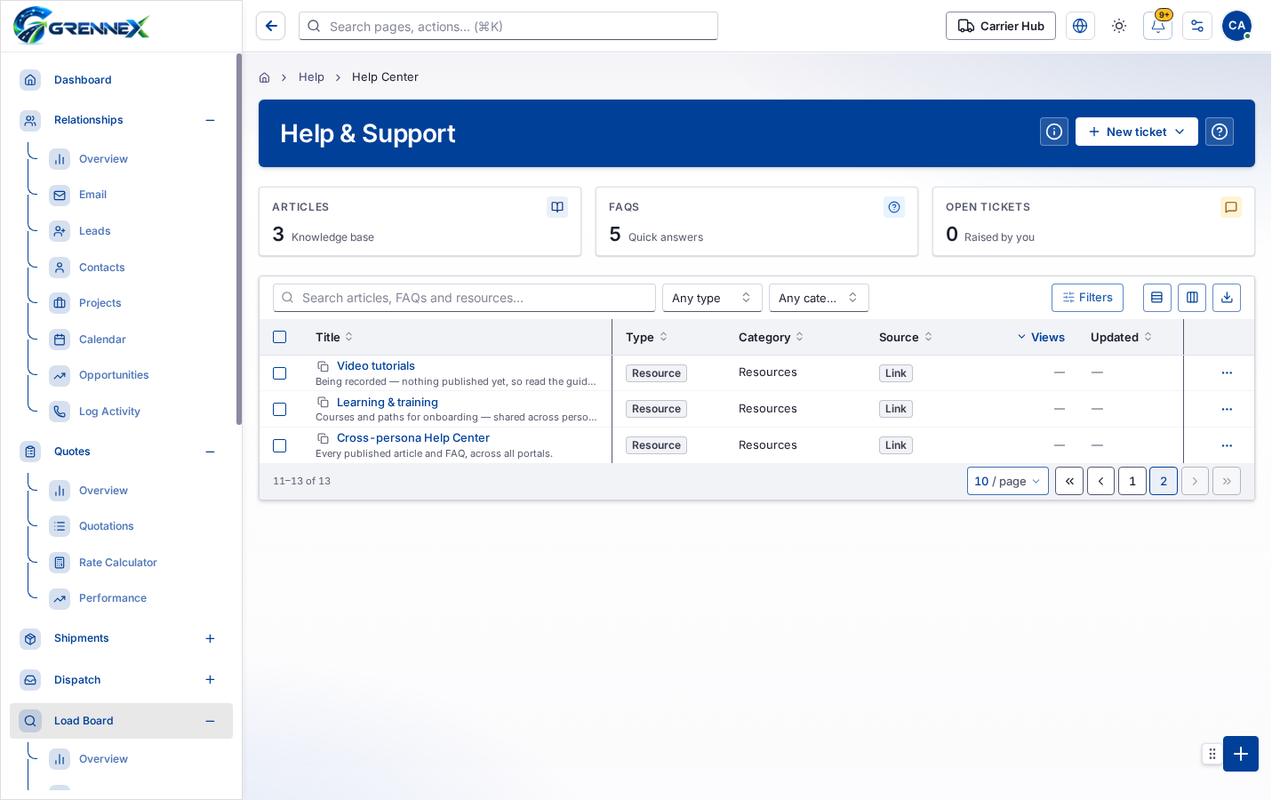Image resolution: width=1280 pixels, height=800 pixels.
Task: Check the Cross-persona Help Center row checkbox
Action: (280, 446)
